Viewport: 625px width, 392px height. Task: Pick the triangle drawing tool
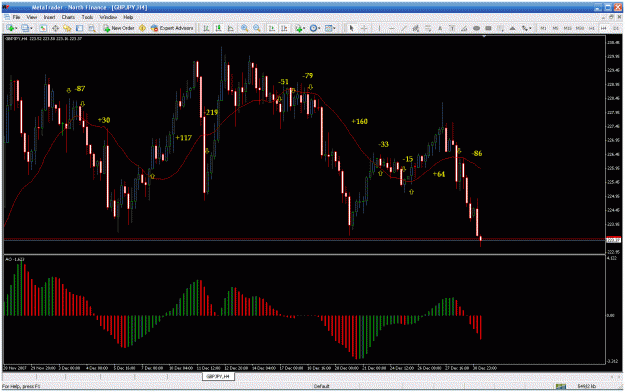pyautogui.click(x=513, y=28)
